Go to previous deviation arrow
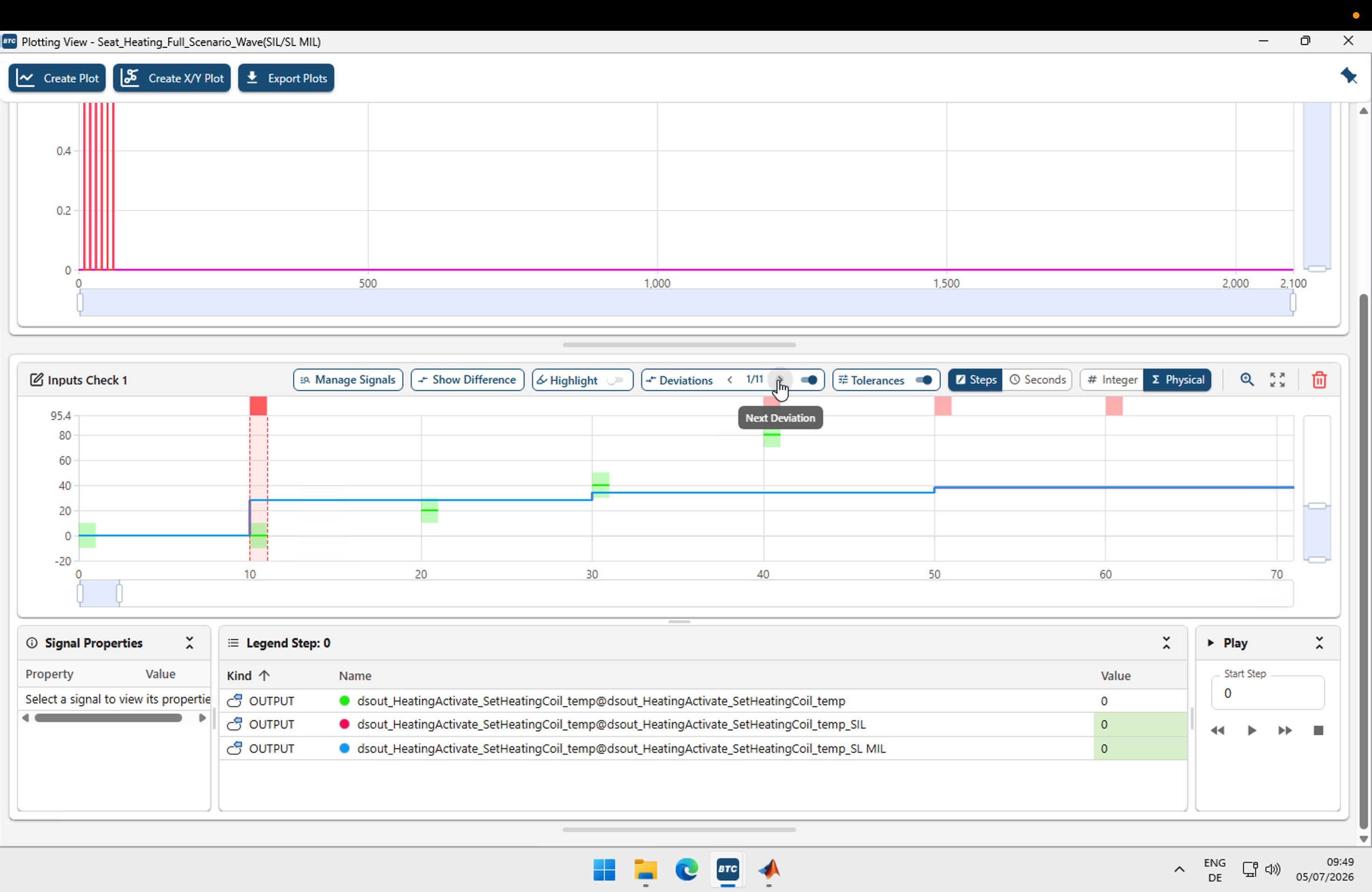The width and height of the screenshot is (1372, 892). [x=730, y=380]
